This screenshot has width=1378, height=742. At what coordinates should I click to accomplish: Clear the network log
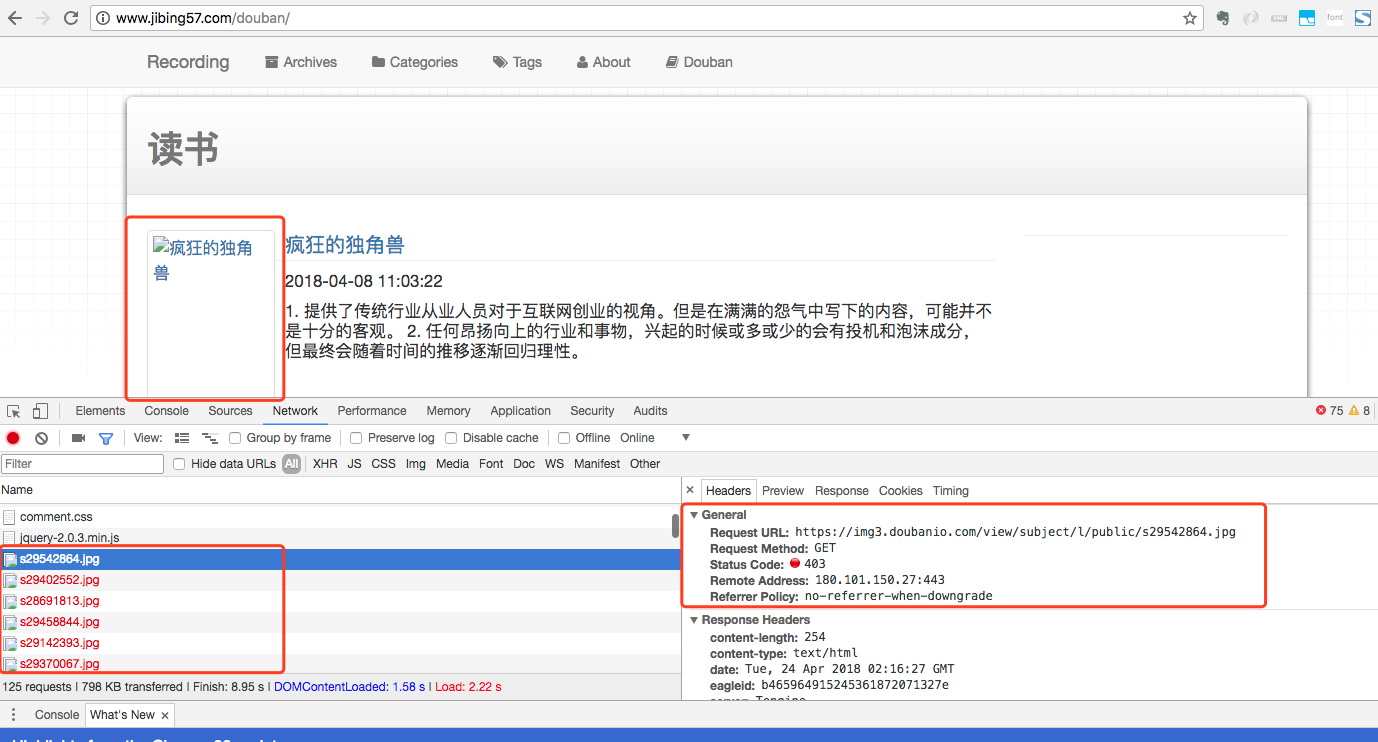[41, 438]
